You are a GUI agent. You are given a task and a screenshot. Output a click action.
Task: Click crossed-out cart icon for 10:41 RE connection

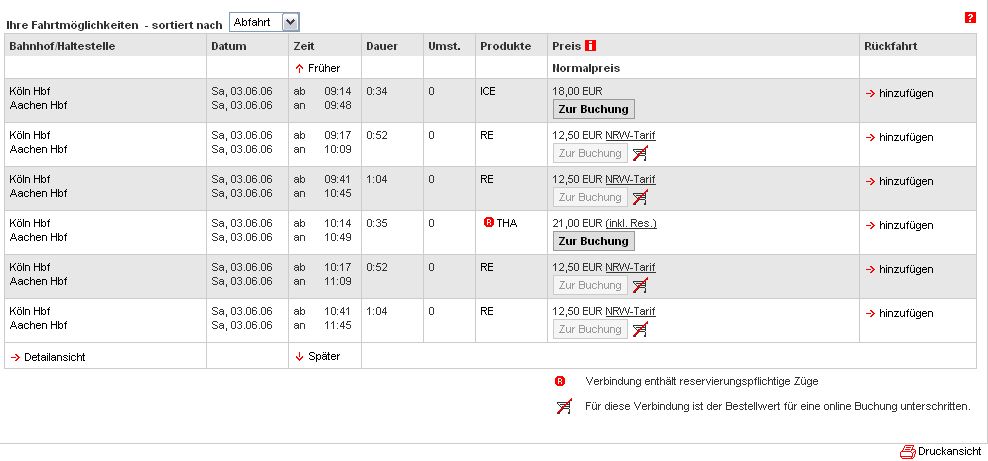(640, 329)
